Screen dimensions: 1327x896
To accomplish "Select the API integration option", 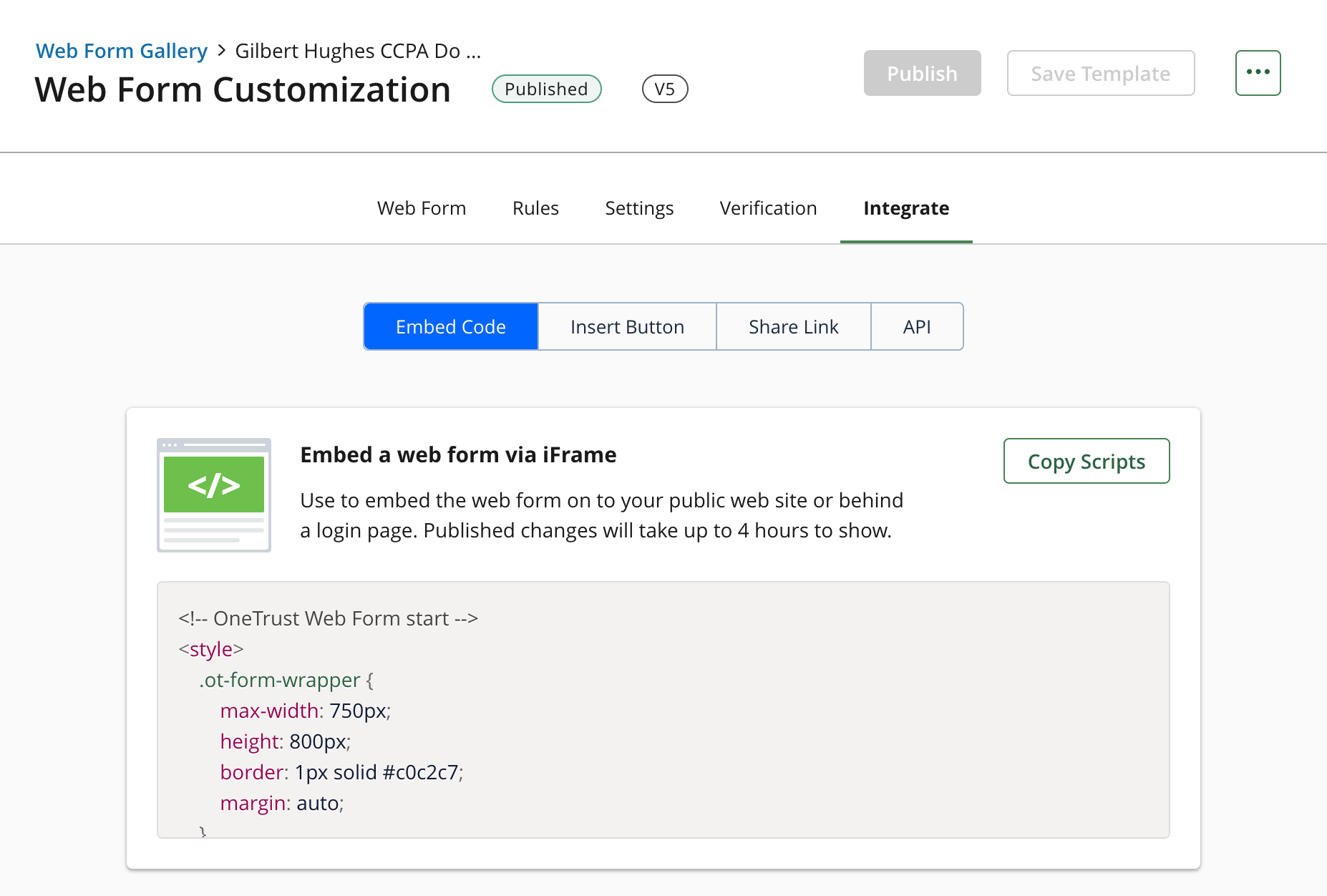I will 917,327.
